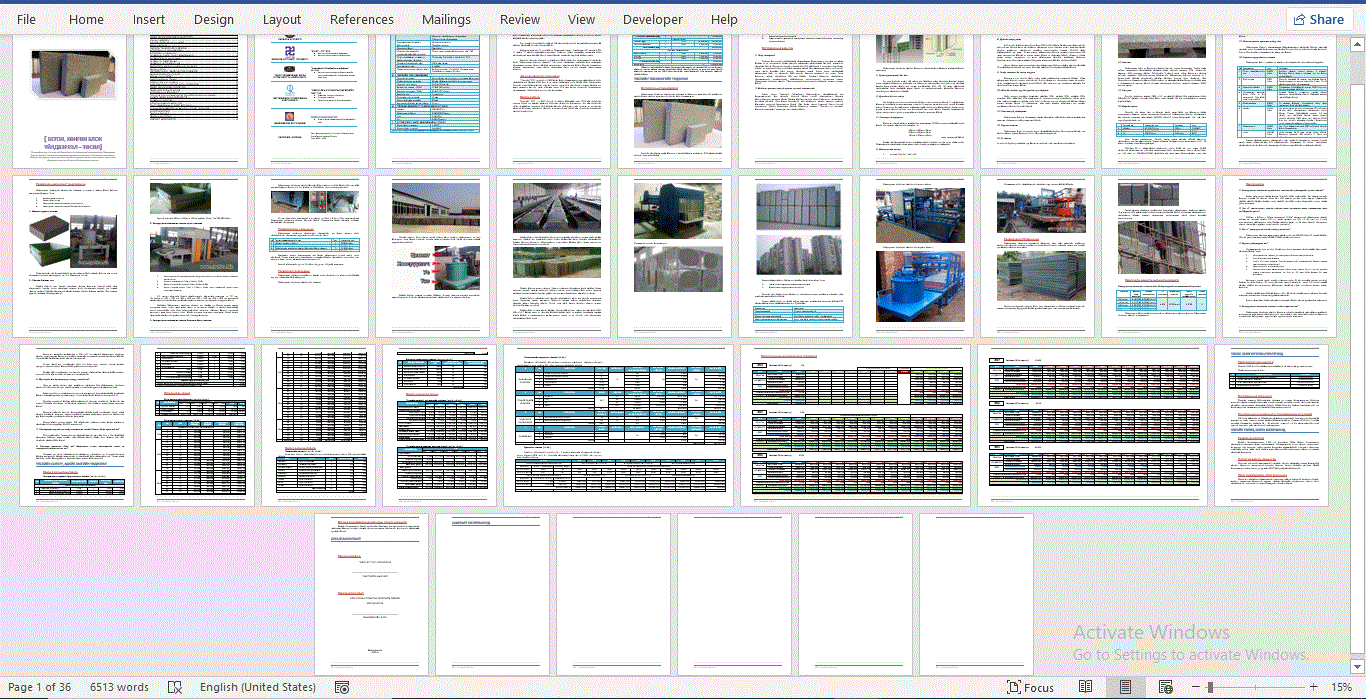Click the Share button
This screenshot has height=699, width=1366.
point(1319,19)
